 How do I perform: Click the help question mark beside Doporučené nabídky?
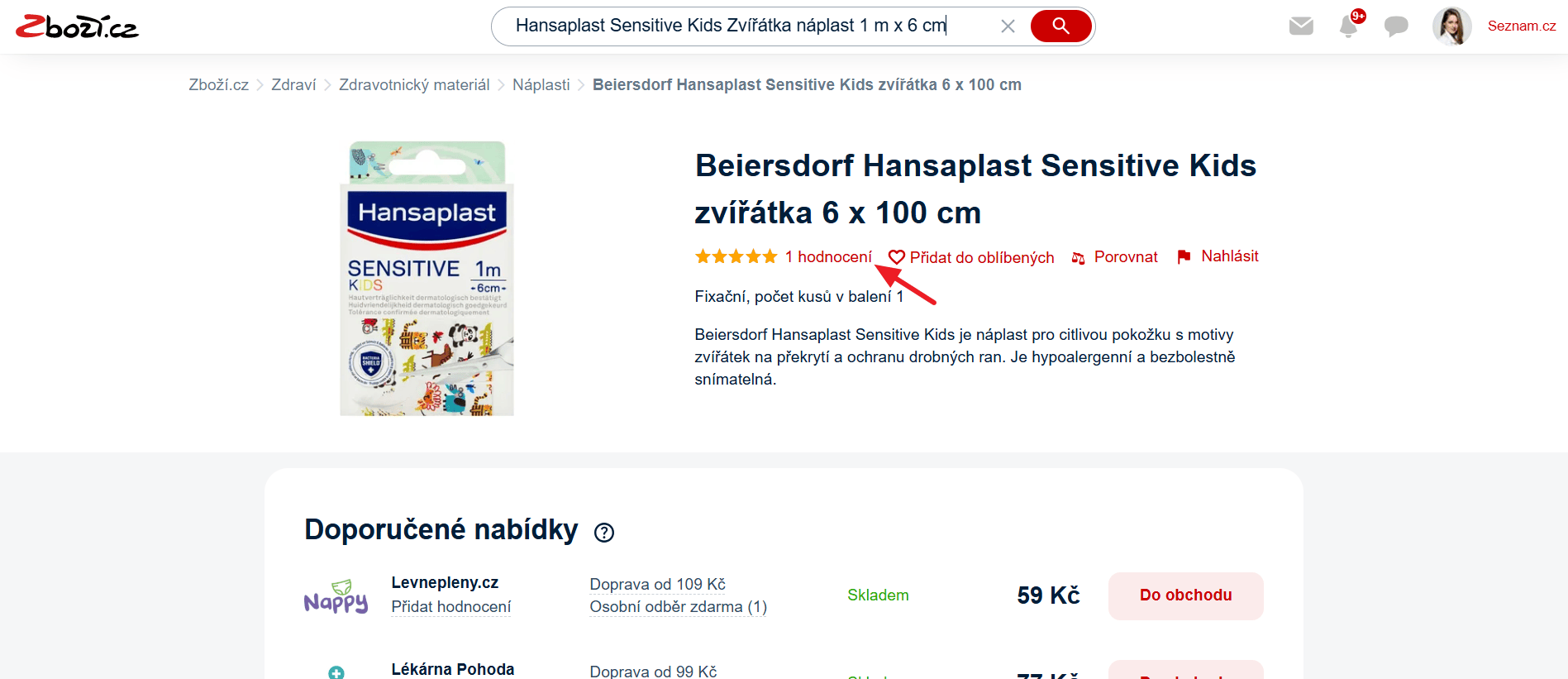coord(604,533)
